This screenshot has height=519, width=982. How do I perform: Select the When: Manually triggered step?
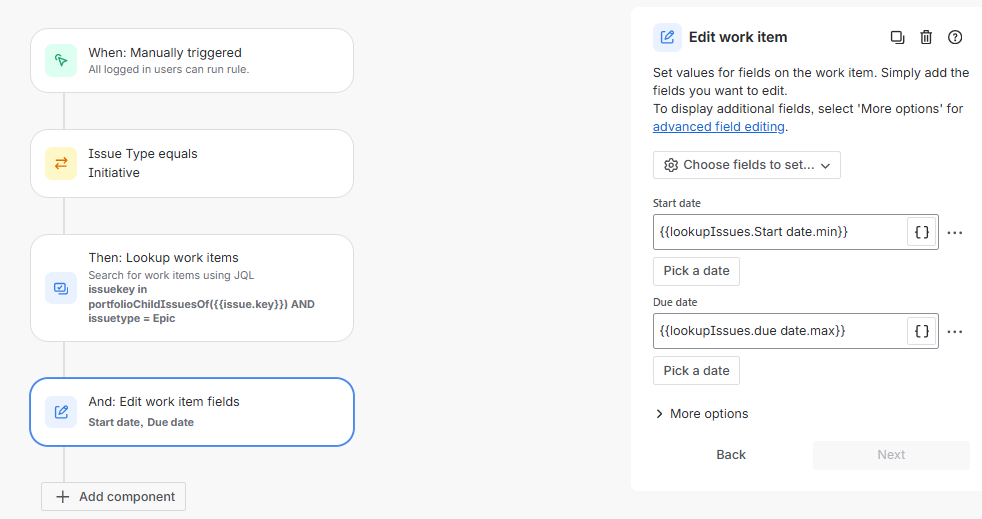coord(192,60)
